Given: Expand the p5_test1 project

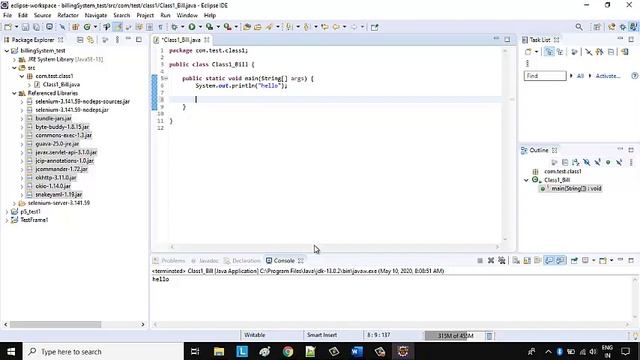Looking at the screenshot, I should point(7,211).
